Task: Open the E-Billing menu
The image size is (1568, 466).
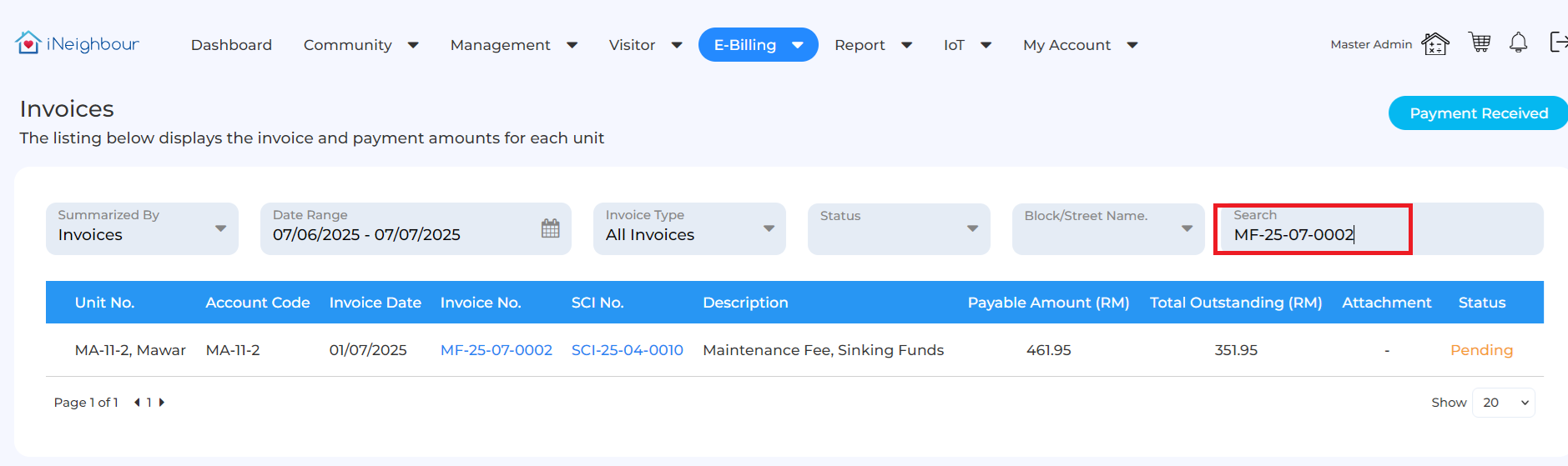Action: coord(758,45)
